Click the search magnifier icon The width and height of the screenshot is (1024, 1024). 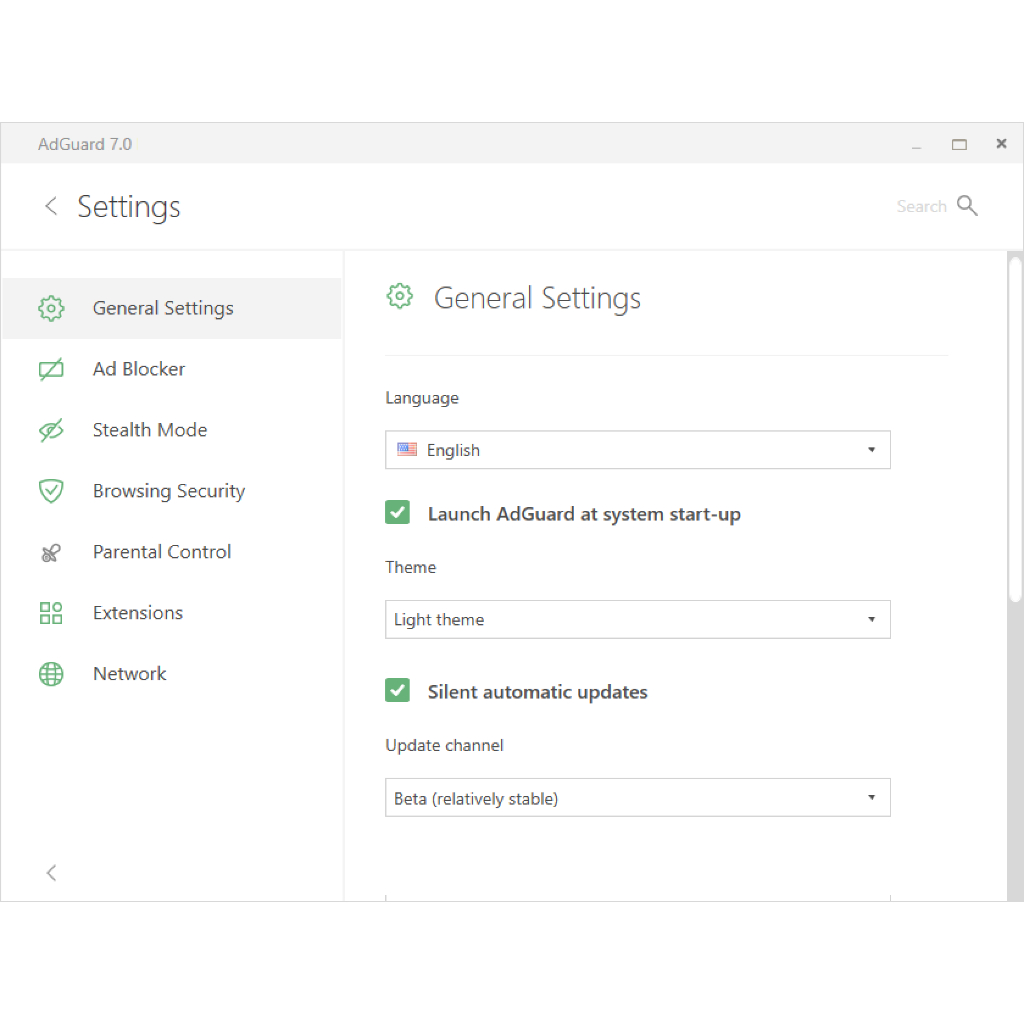tap(967, 206)
